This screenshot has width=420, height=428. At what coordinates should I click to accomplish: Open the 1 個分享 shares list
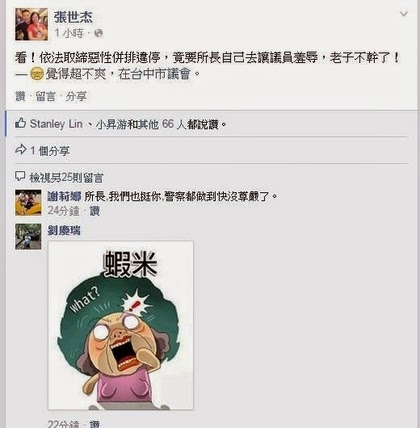click(x=50, y=151)
